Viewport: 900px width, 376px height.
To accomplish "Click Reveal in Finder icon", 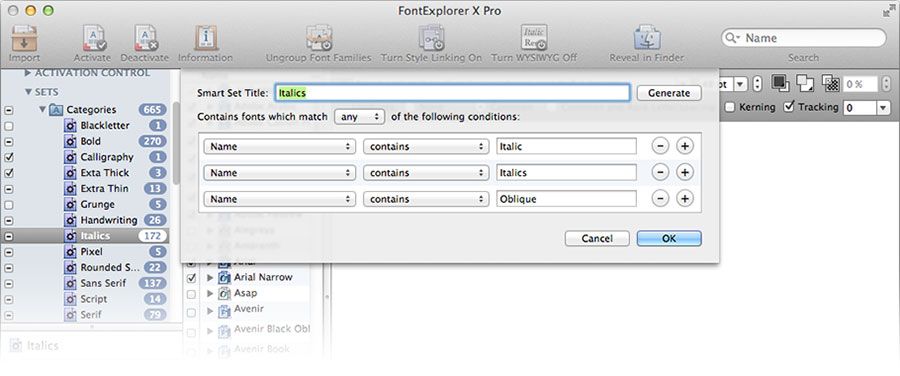I will 647,38.
